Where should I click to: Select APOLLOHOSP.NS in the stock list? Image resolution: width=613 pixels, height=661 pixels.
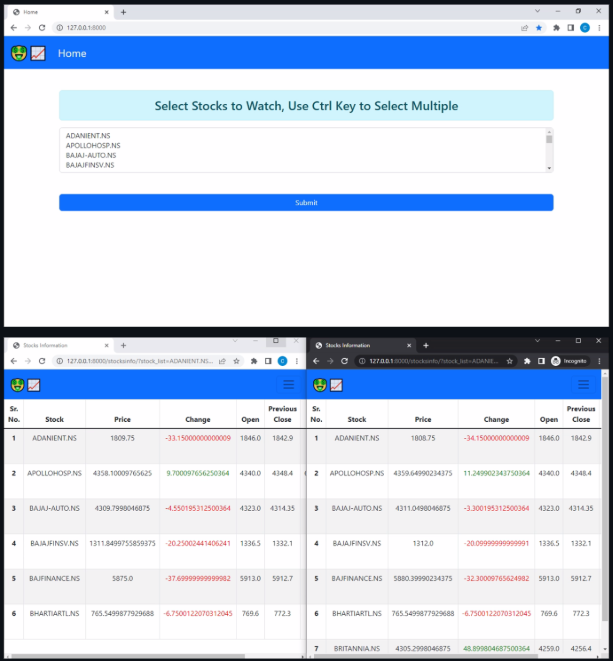(x=93, y=145)
